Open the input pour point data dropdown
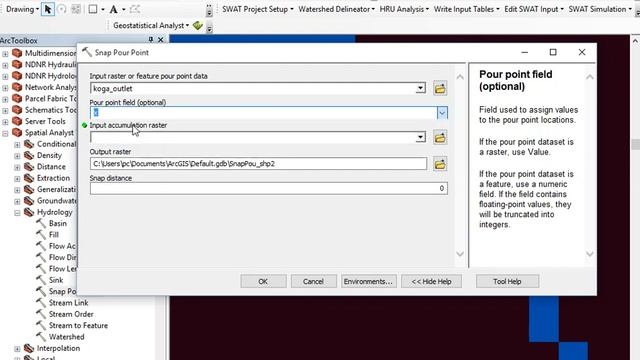640x360 pixels. [420, 88]
